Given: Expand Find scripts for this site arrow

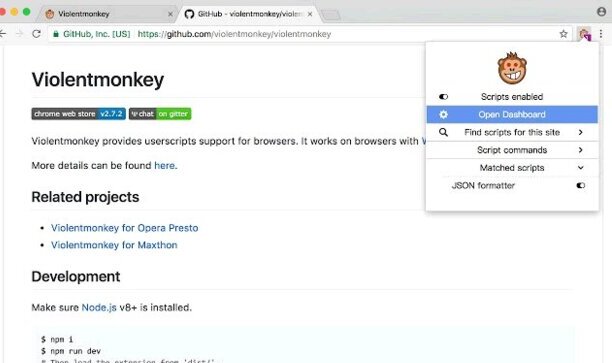Looking at the screenshot, I should tap(581, 132).
